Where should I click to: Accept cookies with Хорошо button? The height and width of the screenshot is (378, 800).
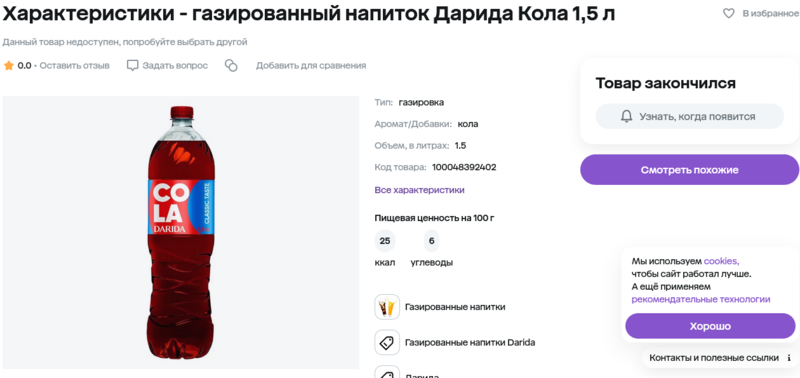(x=710, y=326)
